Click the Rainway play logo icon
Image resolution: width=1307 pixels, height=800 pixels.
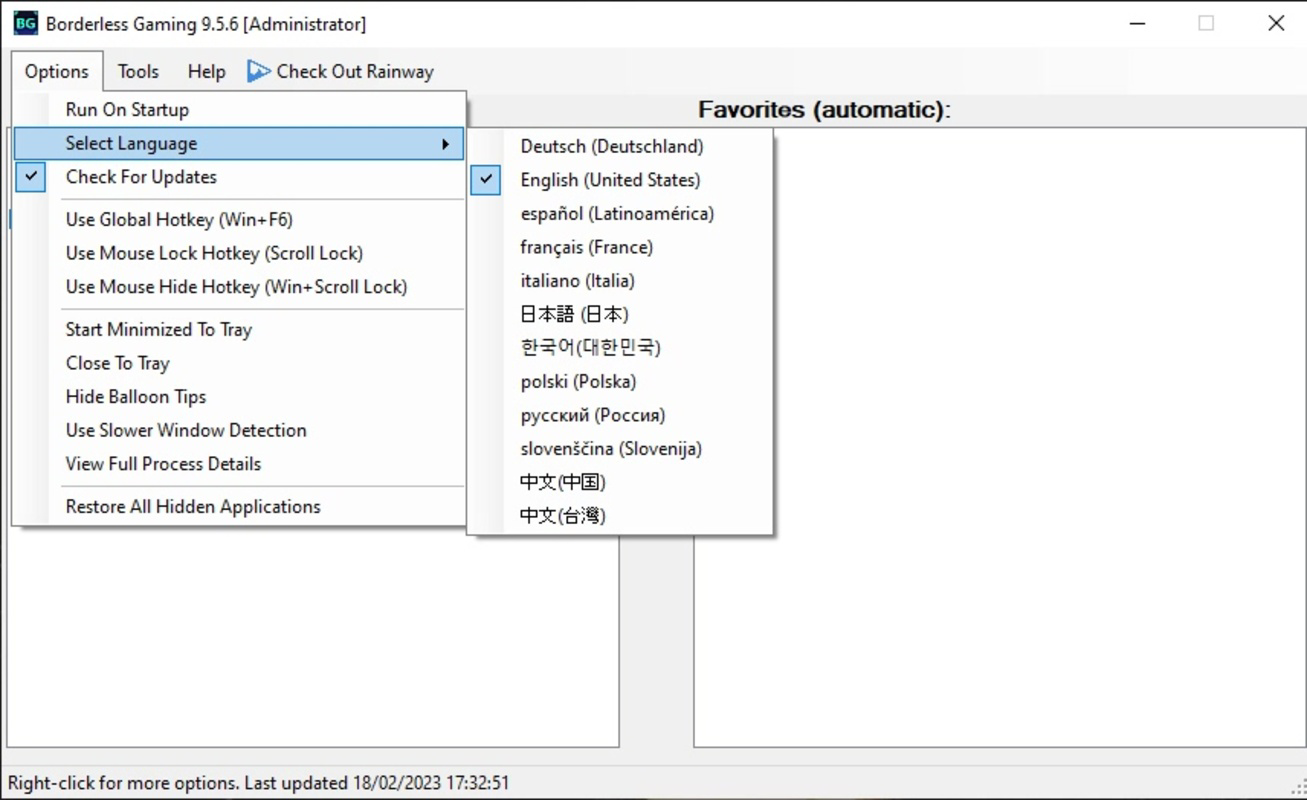(x=259, y=71)
